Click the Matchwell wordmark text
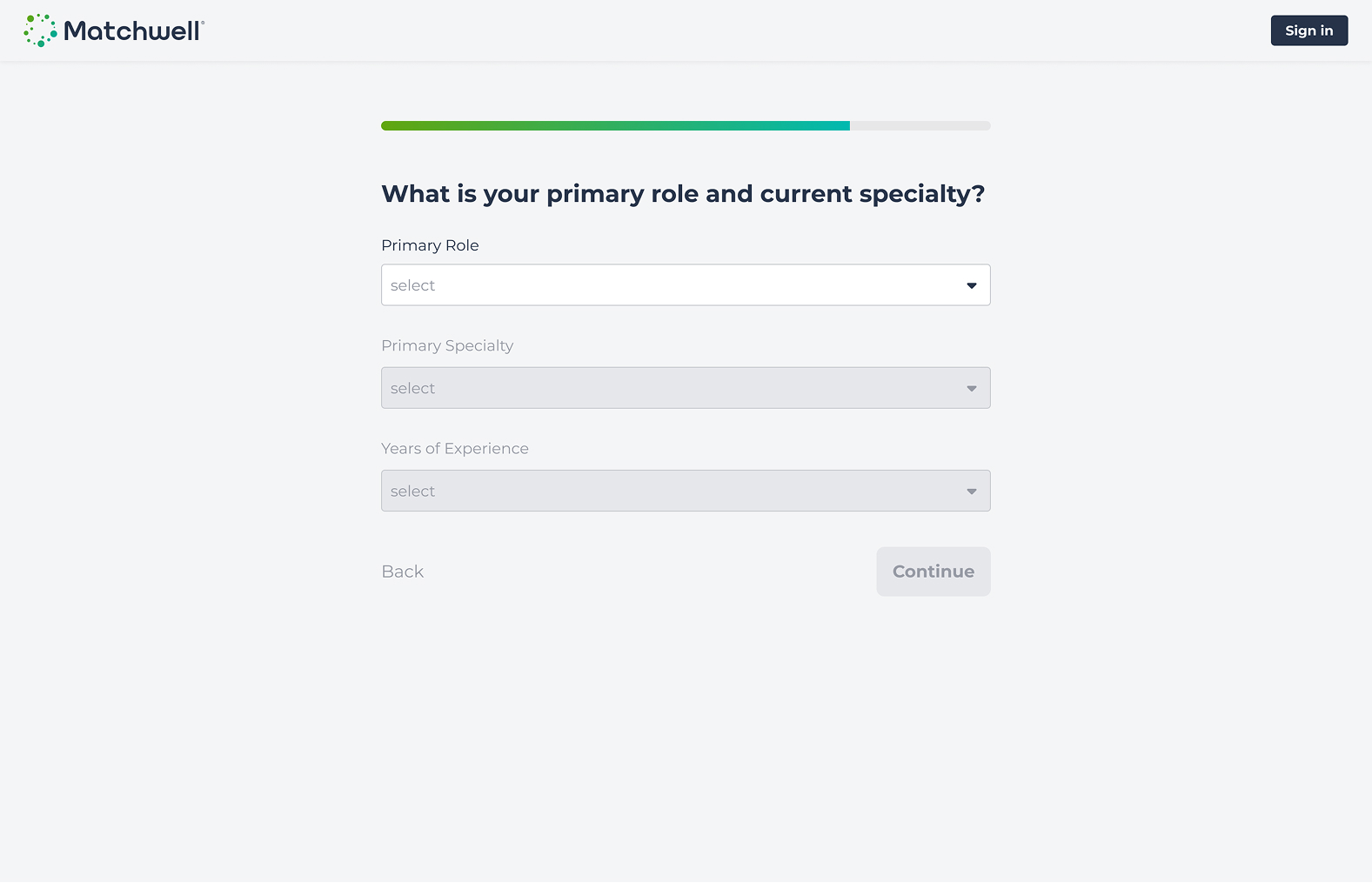The height and width of the screenshot is (883, 1372). (x=133, y=31)
